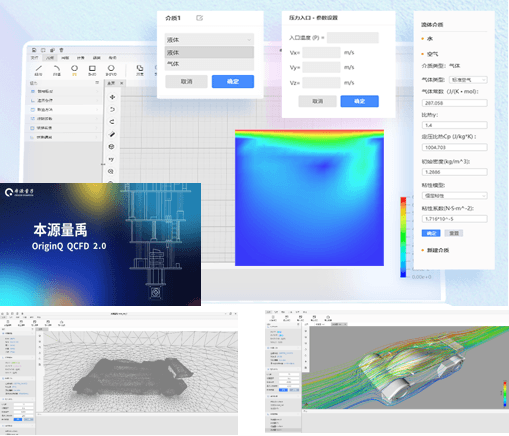Click the Vx velocity input field
The width and height of the screenshot is (509, 436).
(x=321, y=53)
